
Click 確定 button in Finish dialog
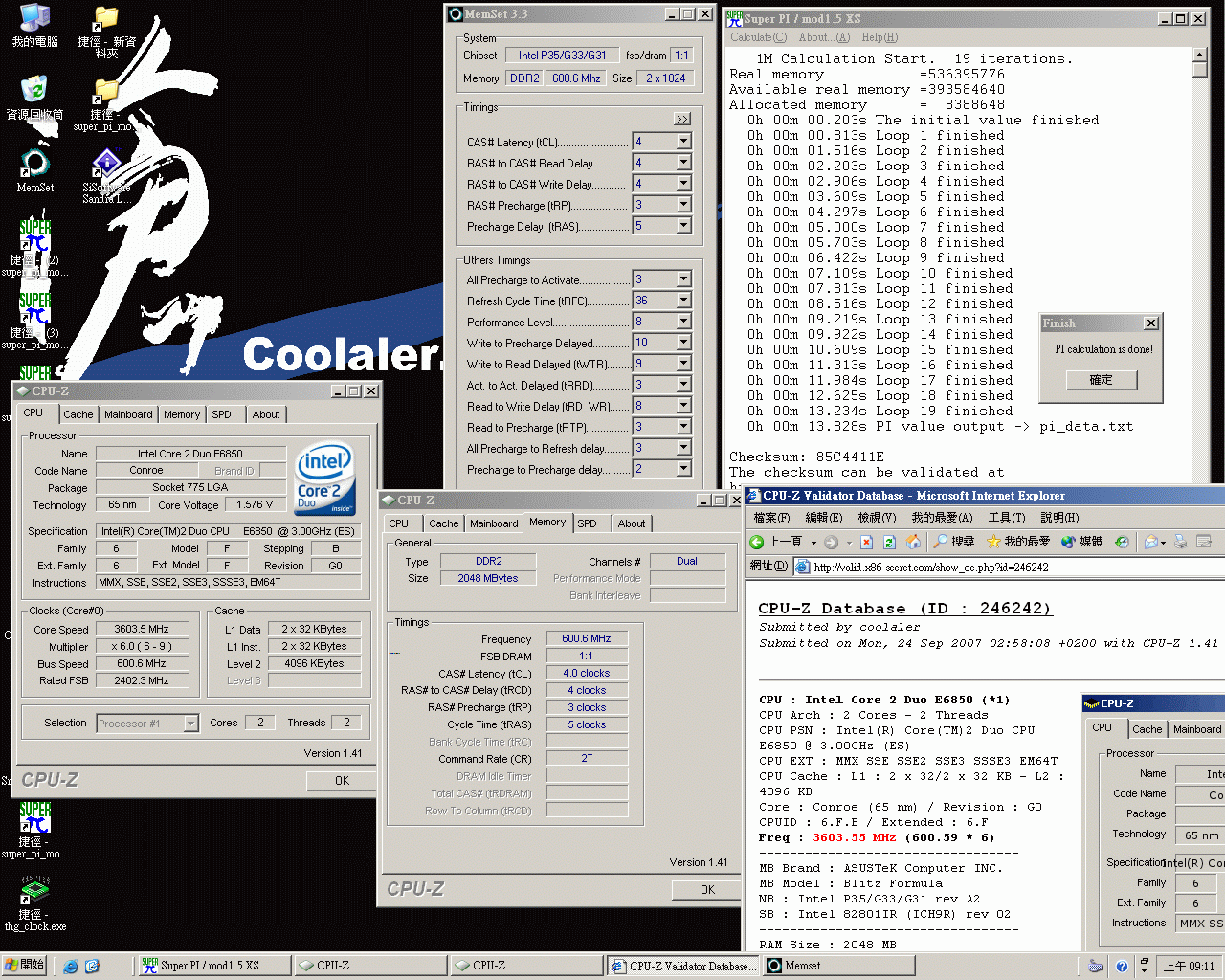1102,380
